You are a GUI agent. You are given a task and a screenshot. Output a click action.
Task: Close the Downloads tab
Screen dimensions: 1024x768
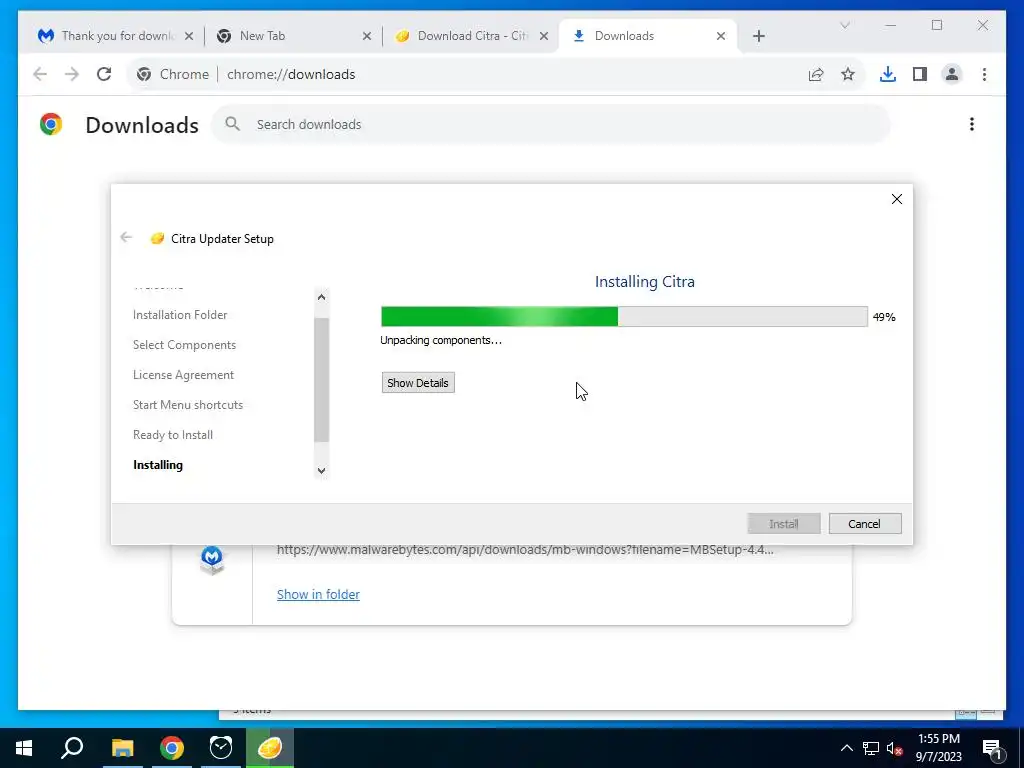720,36
